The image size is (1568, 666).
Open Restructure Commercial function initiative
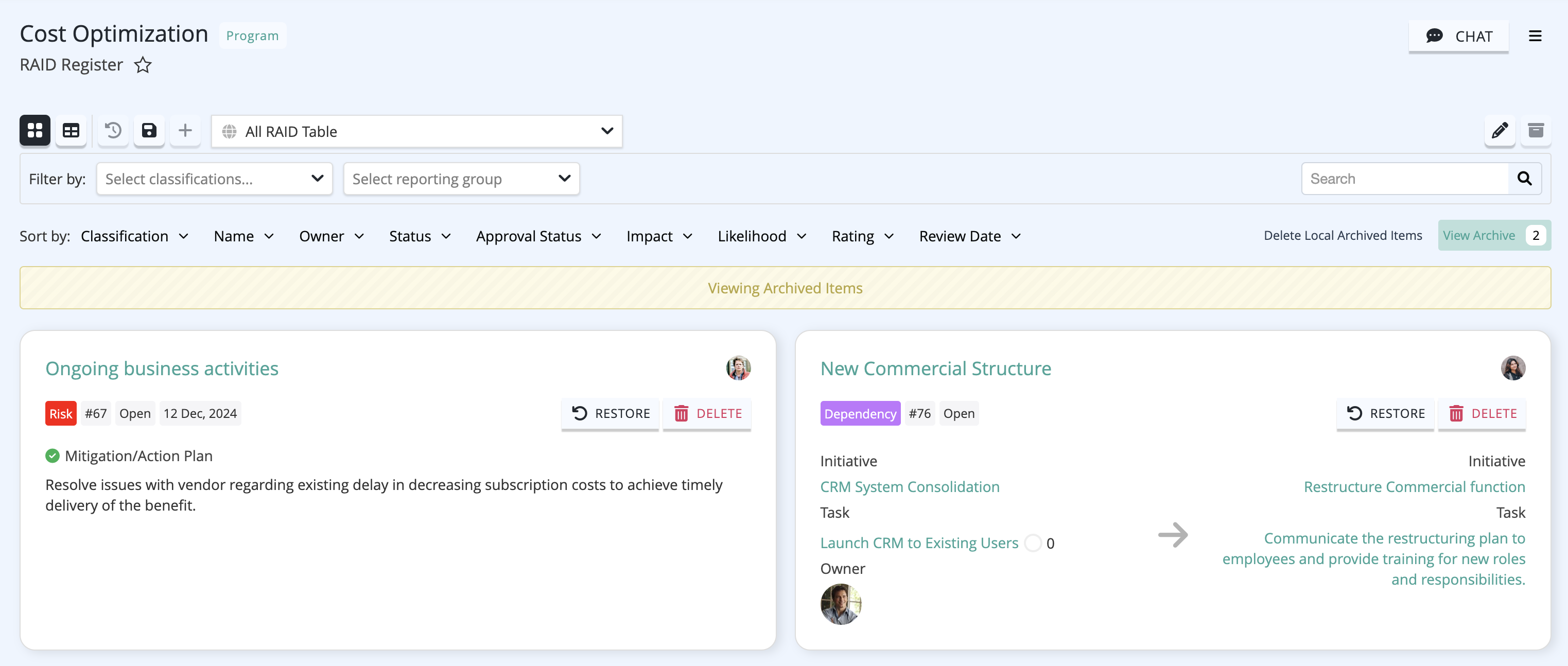1414,487
